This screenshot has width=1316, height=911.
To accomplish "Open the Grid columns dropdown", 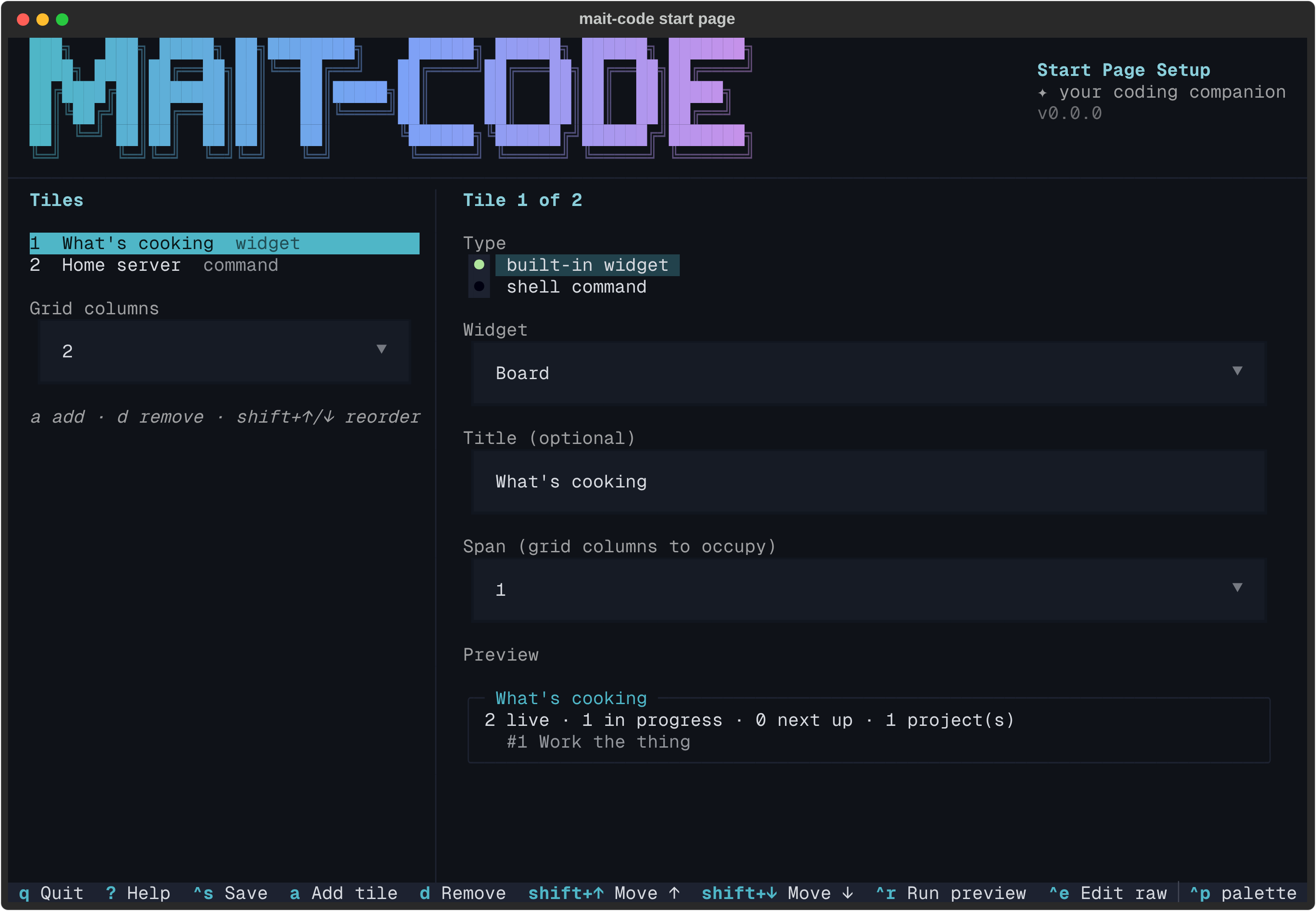I will [x=224, y=351].
